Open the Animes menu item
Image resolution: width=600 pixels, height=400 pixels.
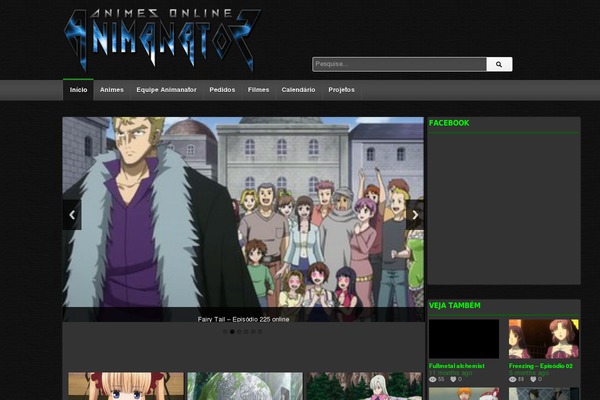(x=112, y=90)
